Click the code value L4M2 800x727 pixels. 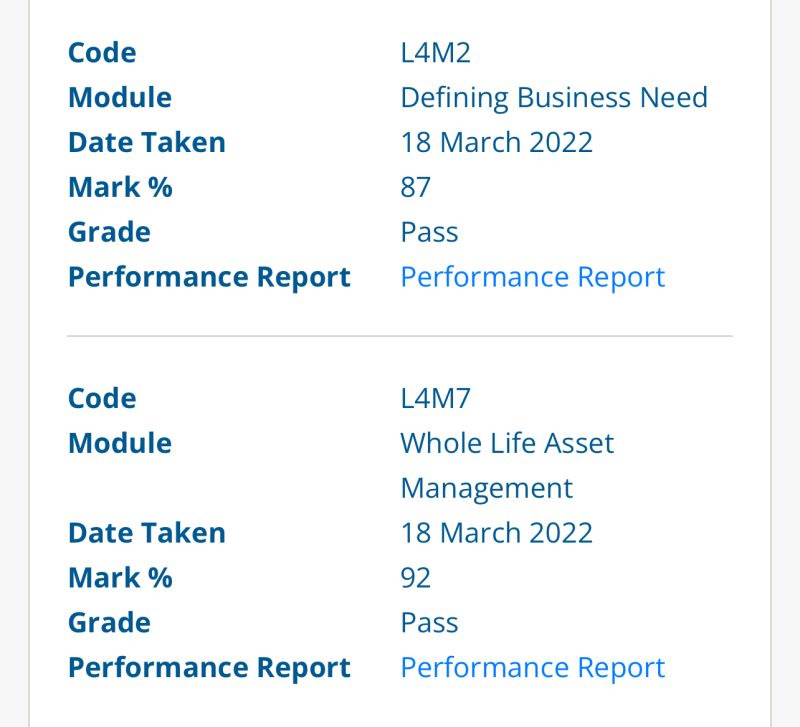click(x=432, y=52)
